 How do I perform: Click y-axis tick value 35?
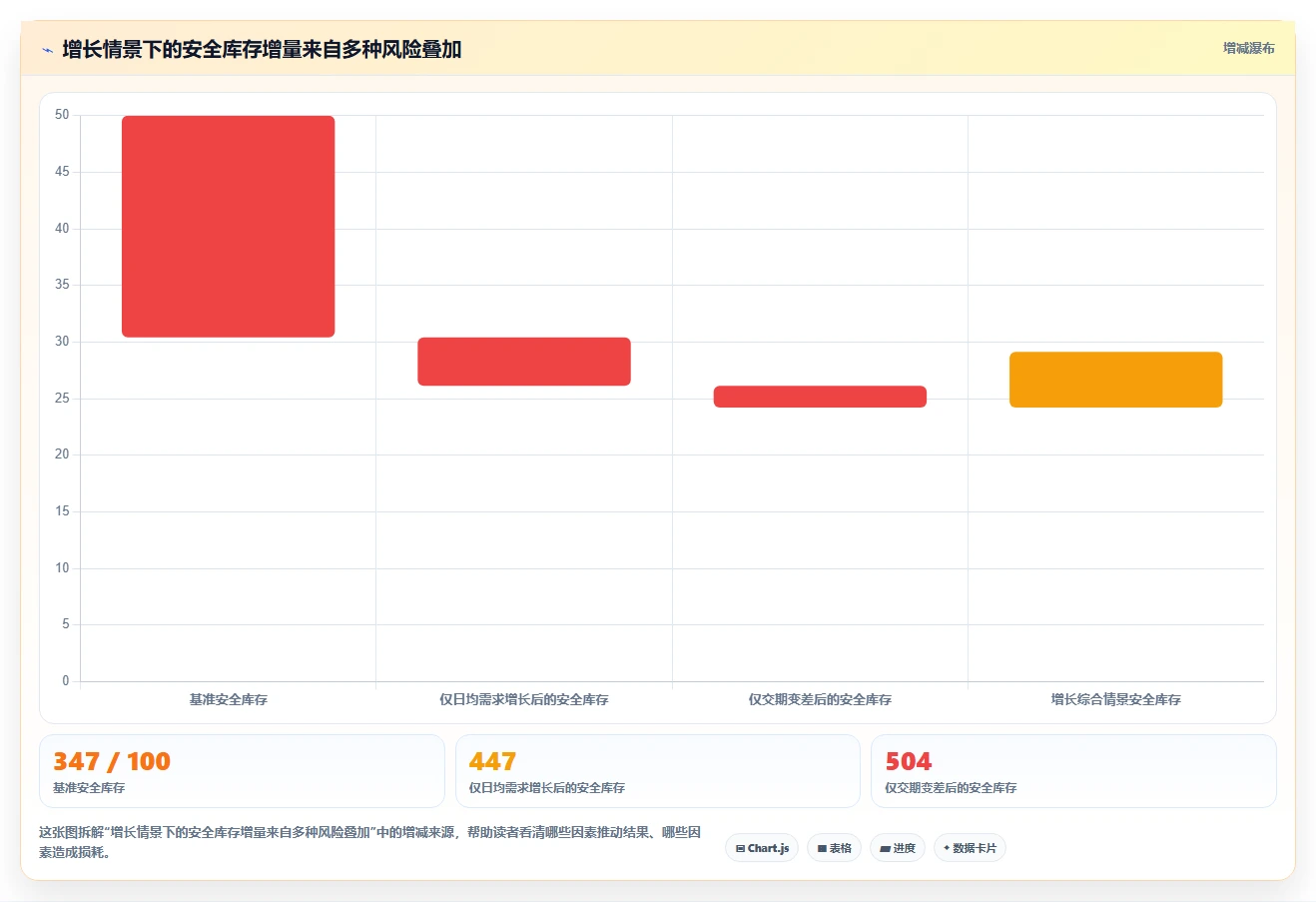[x=62, y=285]
